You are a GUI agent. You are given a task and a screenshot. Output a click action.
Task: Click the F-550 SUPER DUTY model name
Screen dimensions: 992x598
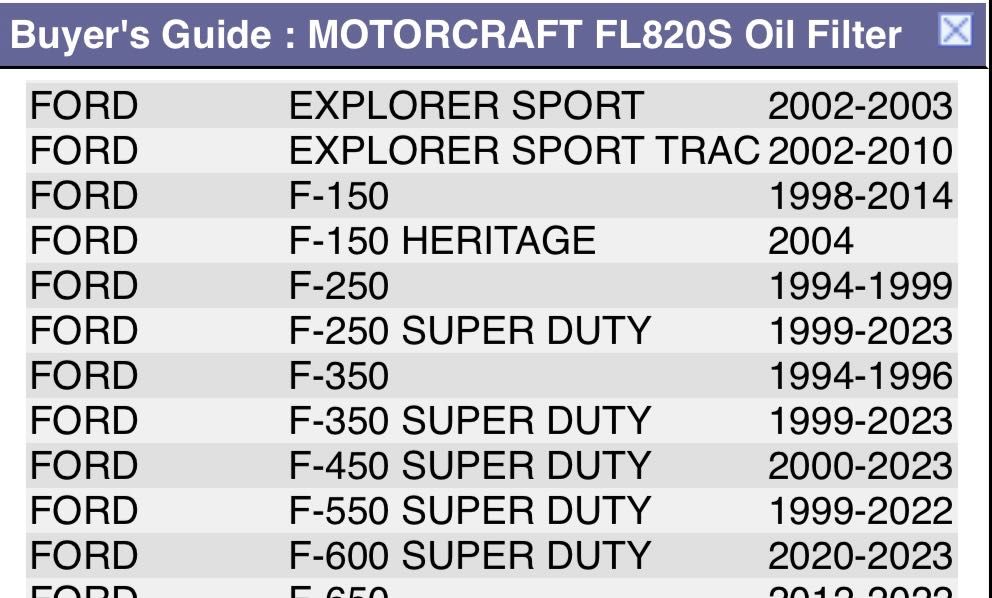point(469,511)
